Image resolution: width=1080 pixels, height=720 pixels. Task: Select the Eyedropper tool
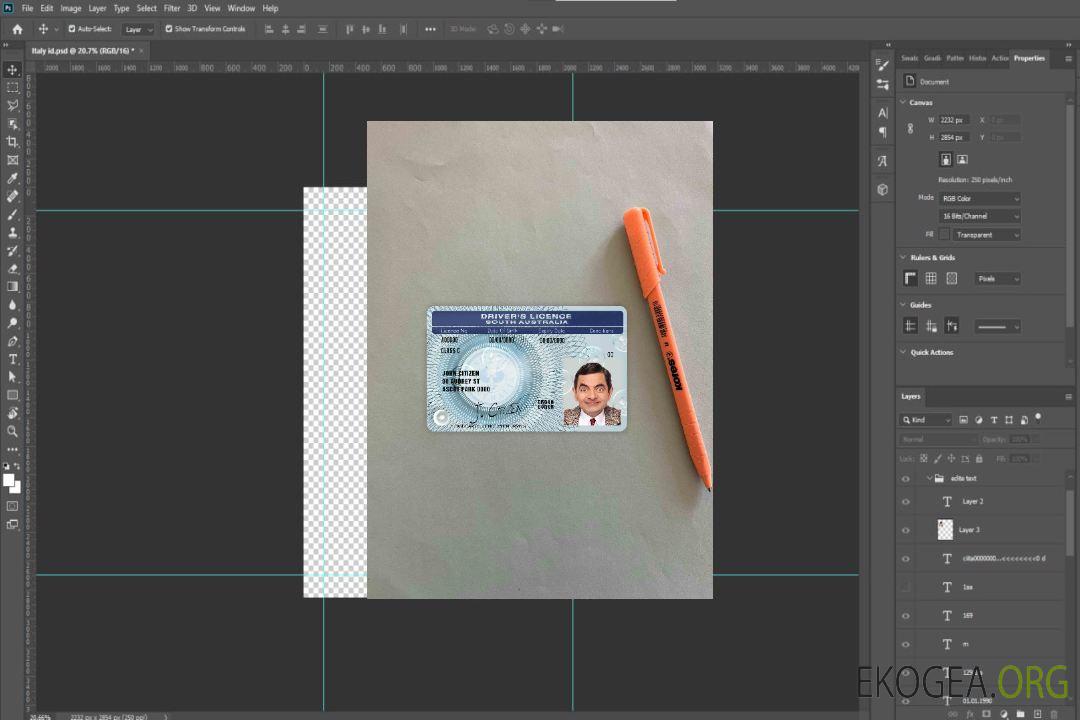click(13, 178)
